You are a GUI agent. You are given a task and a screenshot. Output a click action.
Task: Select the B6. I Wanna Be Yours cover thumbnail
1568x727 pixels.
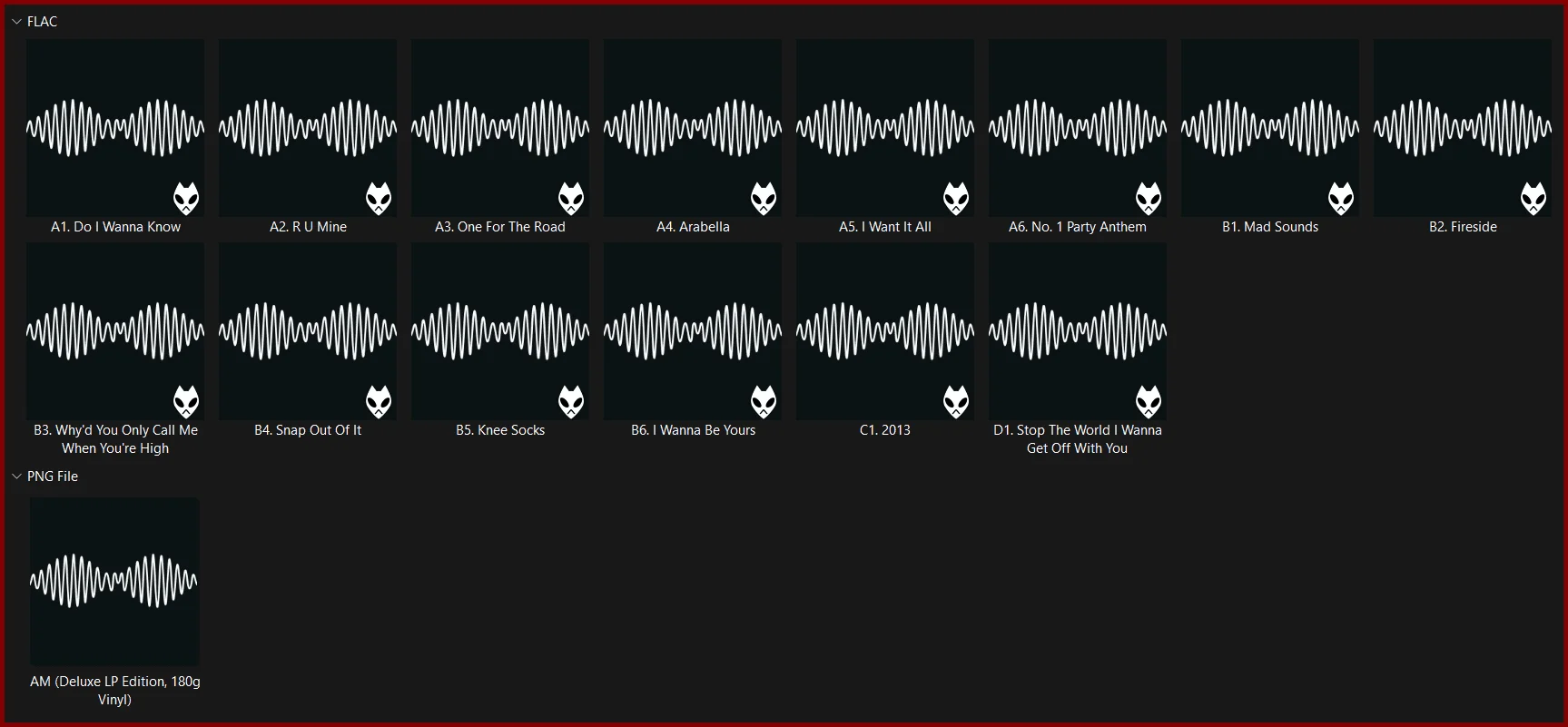pyautogui.click(x=693, y=331)
